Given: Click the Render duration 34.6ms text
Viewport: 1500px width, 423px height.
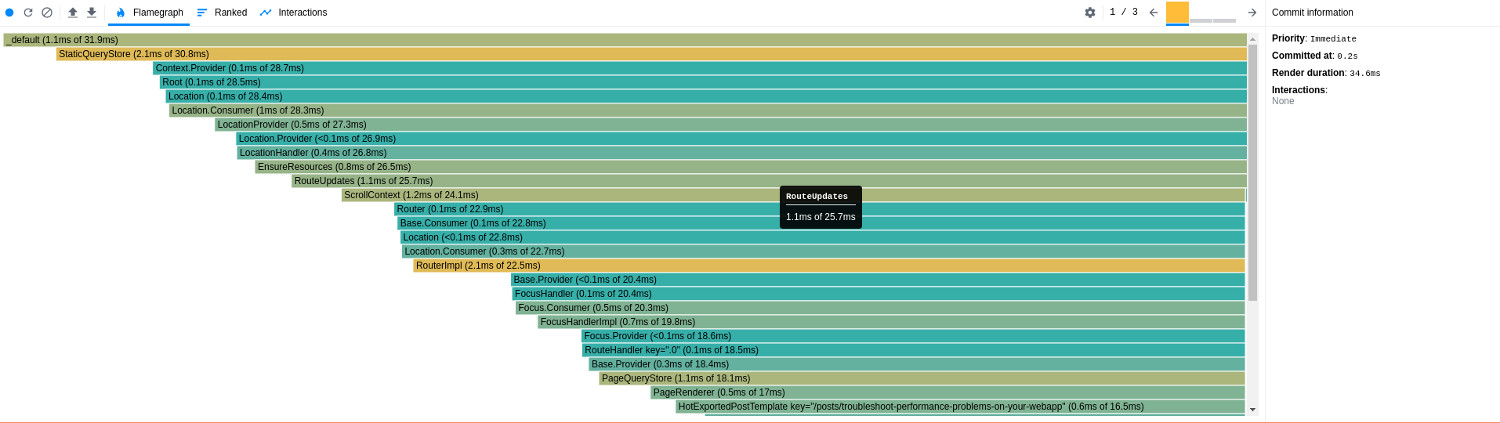Looking at the screenshot, I should tap(1326, 73).
